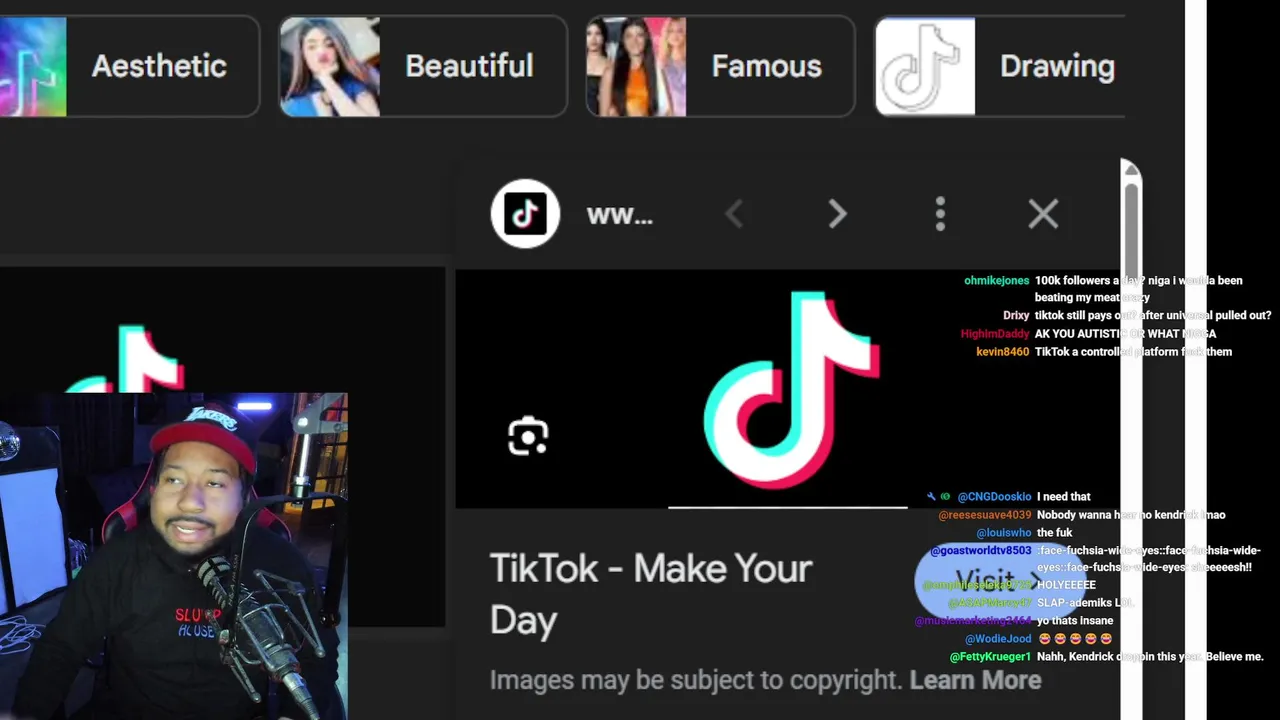
Task: Open the three-dot more options menu
Action: [x=940, y=214]
